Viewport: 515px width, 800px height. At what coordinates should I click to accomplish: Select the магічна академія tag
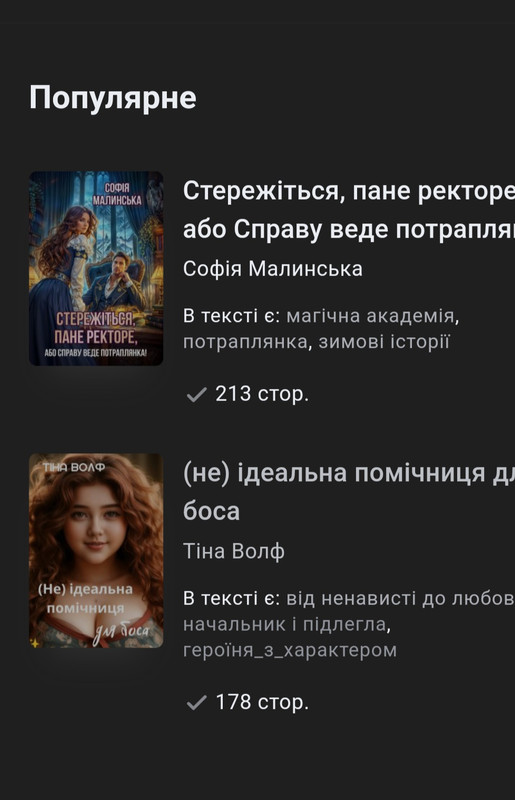[x=370, y=316]
